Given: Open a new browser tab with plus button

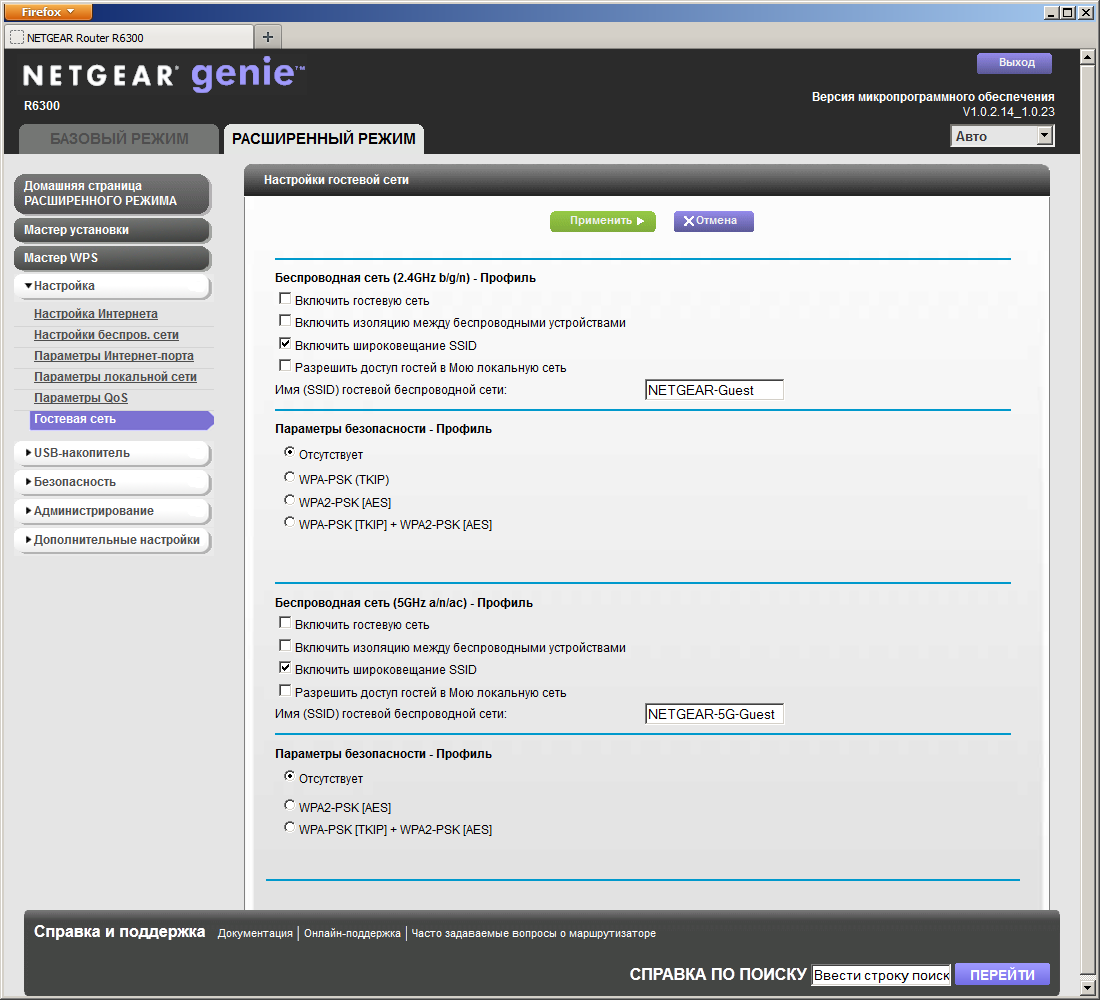Looking at the screenshot, I should (267, 36).
